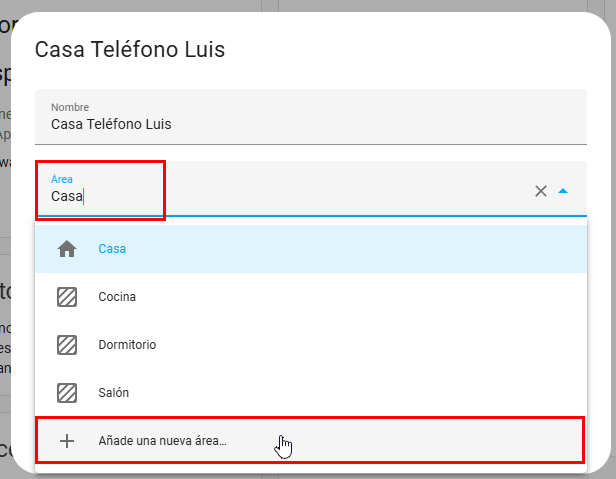Collapse the Área dropdown with the arrow
The height and width of the screenshot is (479, 616).
click(x=563, y=191)
